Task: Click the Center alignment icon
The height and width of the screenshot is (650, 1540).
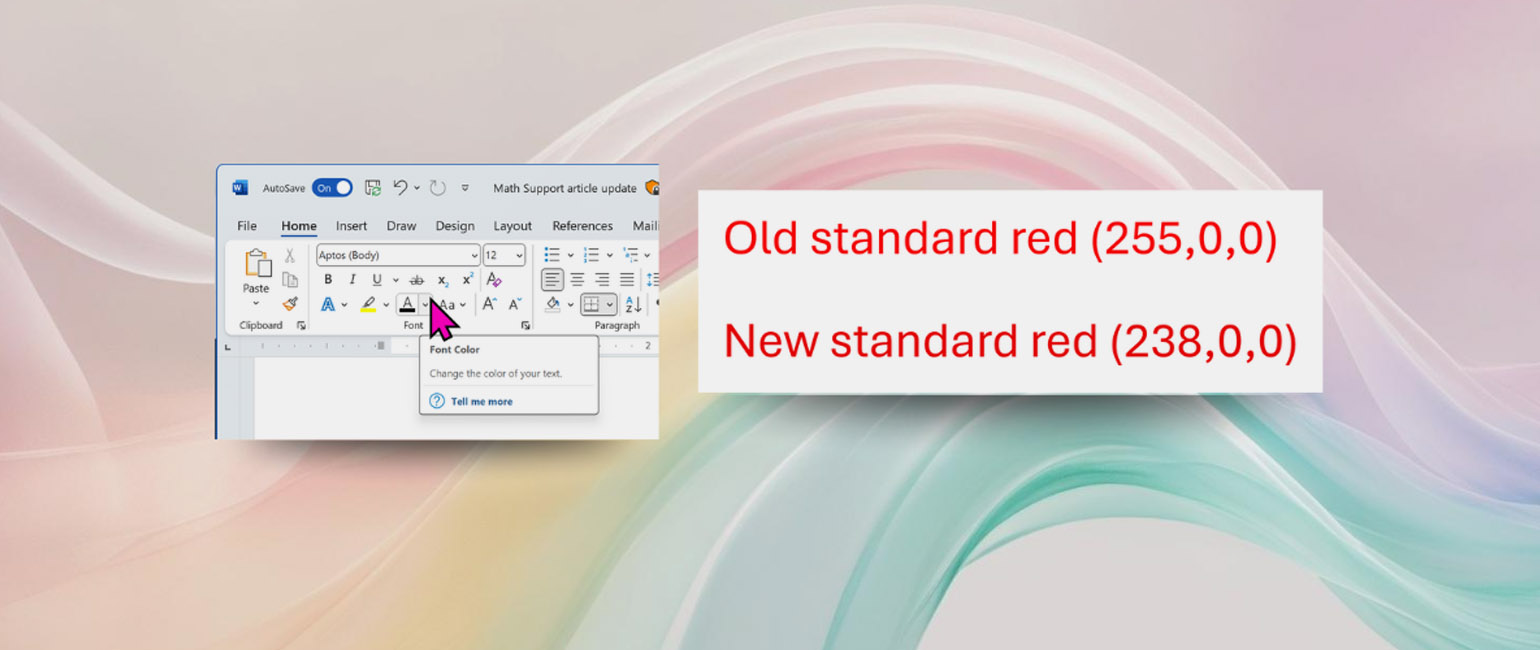Action: pos(577,280)
